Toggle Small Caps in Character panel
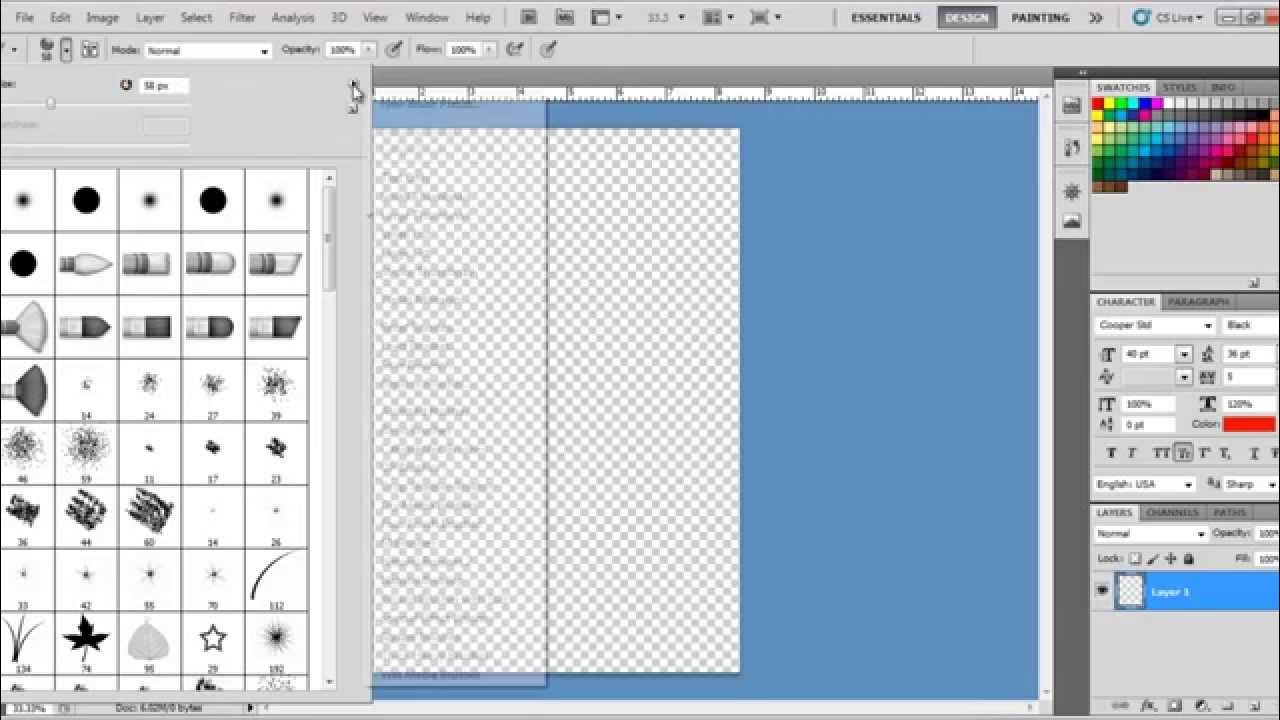Image resolution: width=1280 pixels, height=720 pixels. [x=1183, y=453]
